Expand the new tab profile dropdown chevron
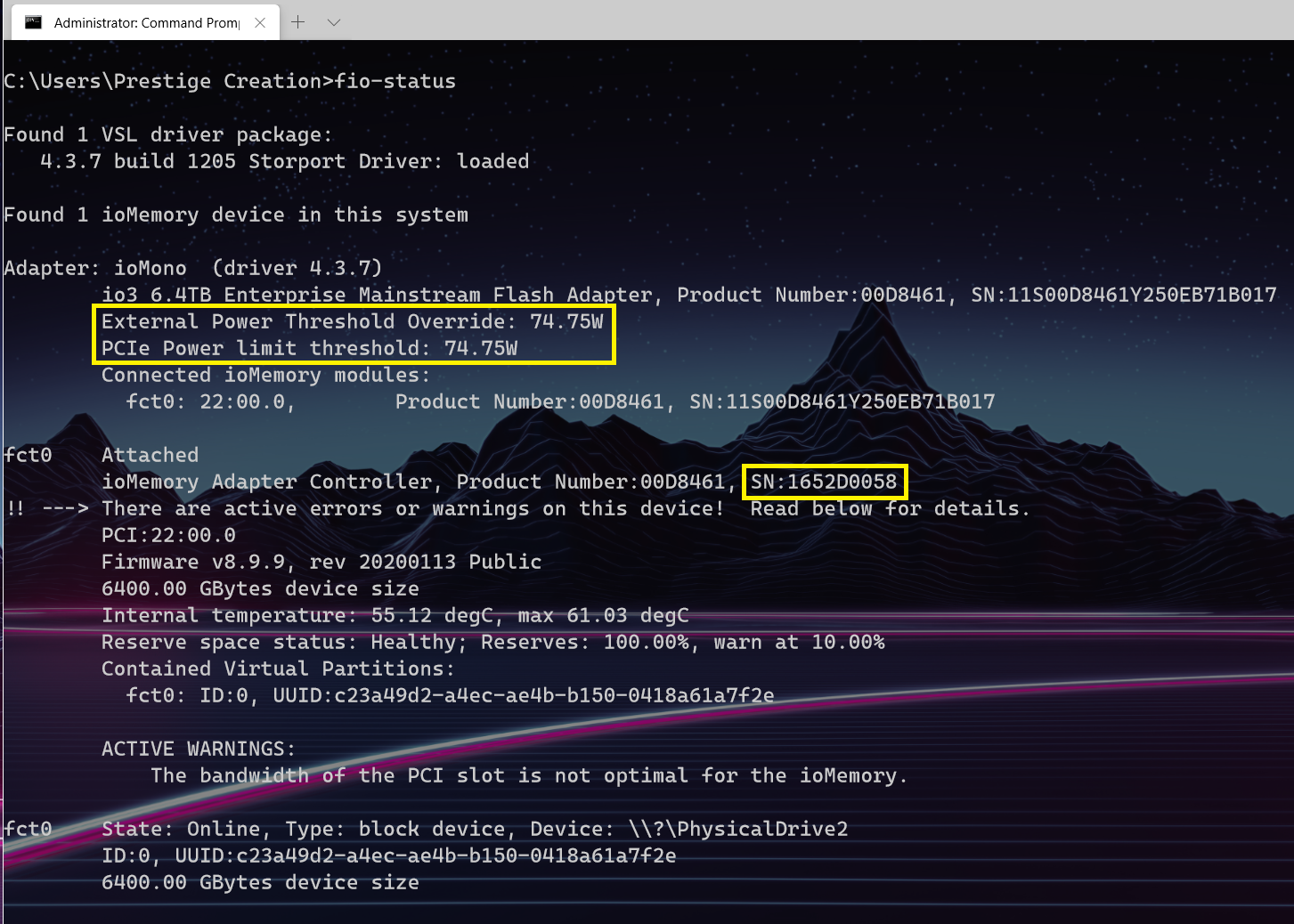This screenshot has width=1294, height=924. point(334,22)
